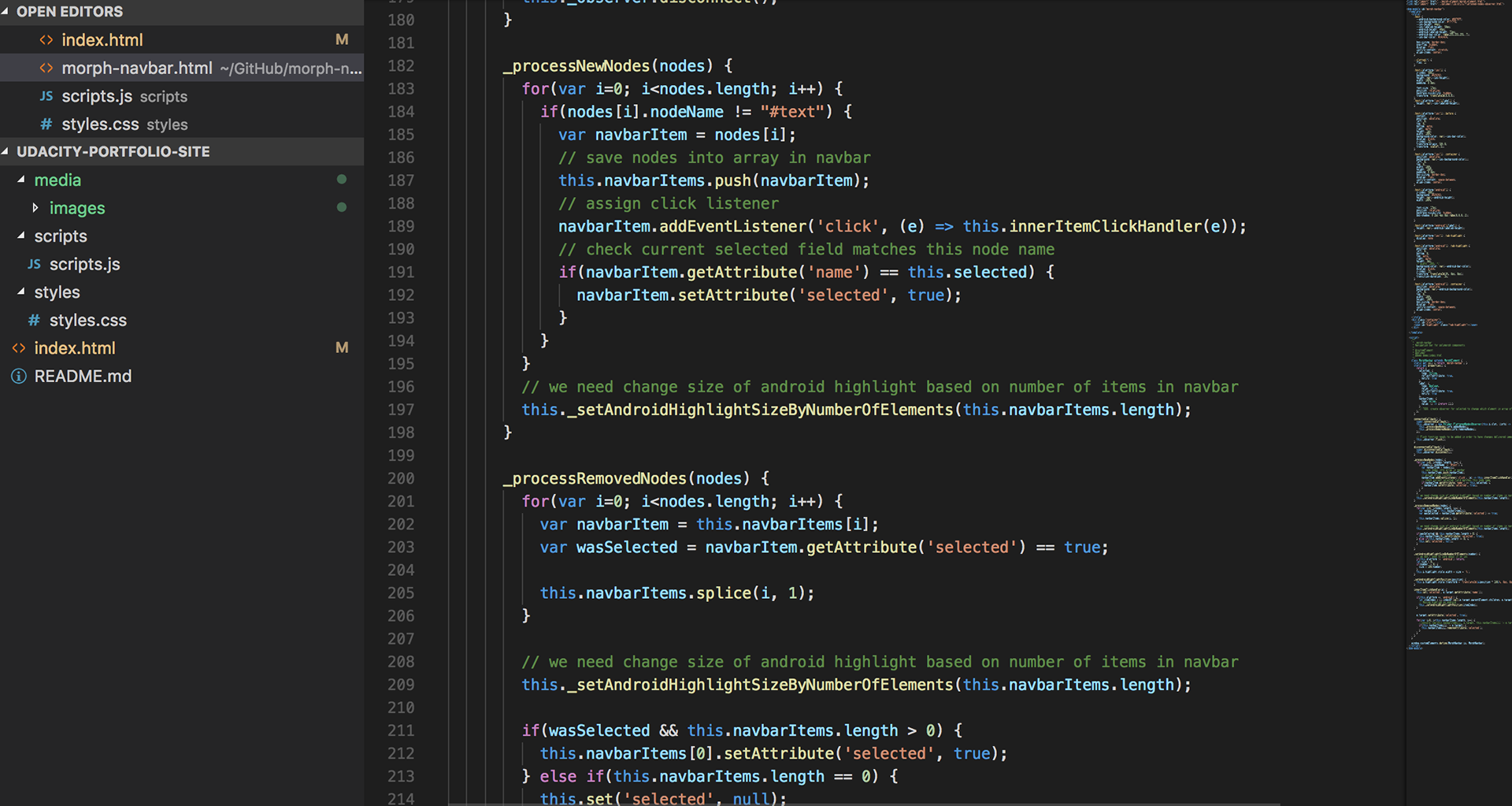Click line number 199 in the gutter
Image resolution: width=1512 pixels, height=806 pixels.
(400, 455)
